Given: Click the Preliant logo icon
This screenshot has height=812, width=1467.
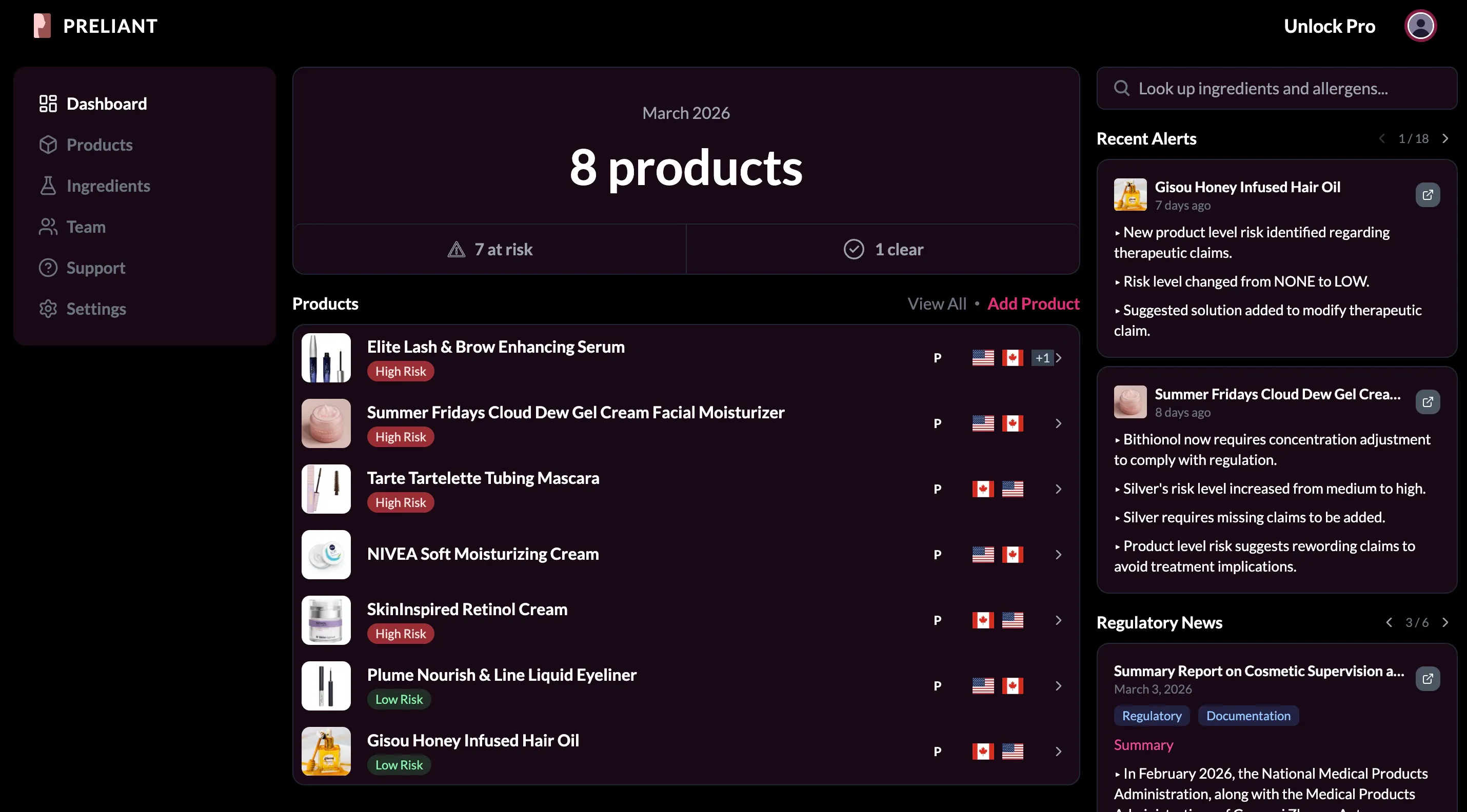Looking at the screenshot, I should click(x=42, y=26).
